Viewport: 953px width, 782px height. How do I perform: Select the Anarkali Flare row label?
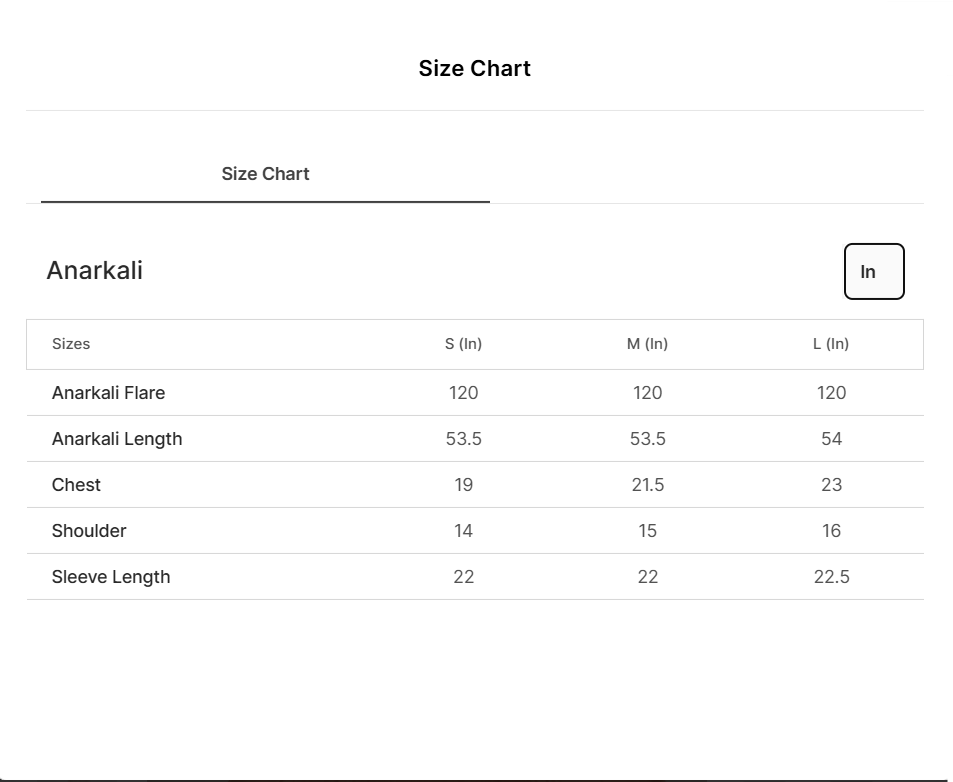click(x=108, y=393)
